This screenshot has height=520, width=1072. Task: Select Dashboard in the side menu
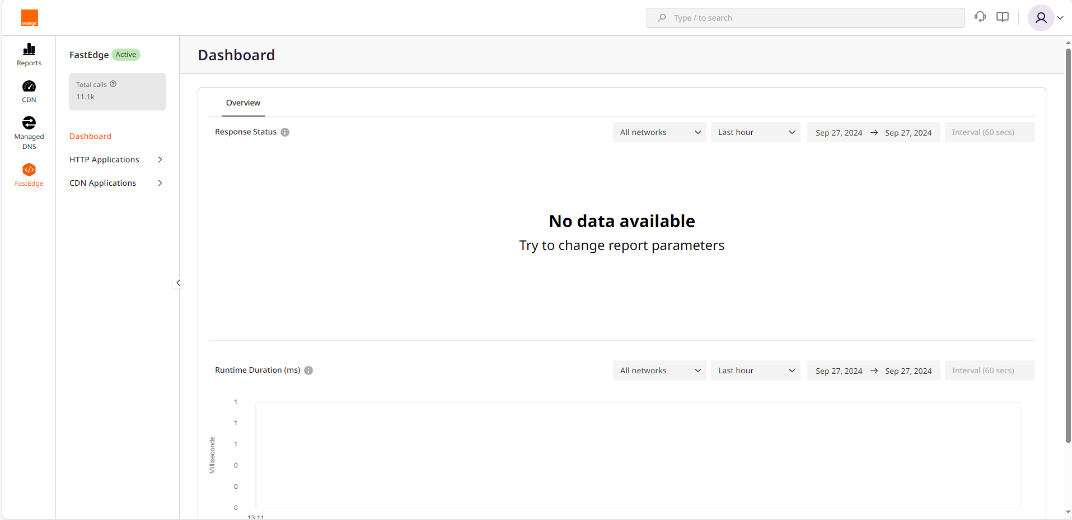90,136
